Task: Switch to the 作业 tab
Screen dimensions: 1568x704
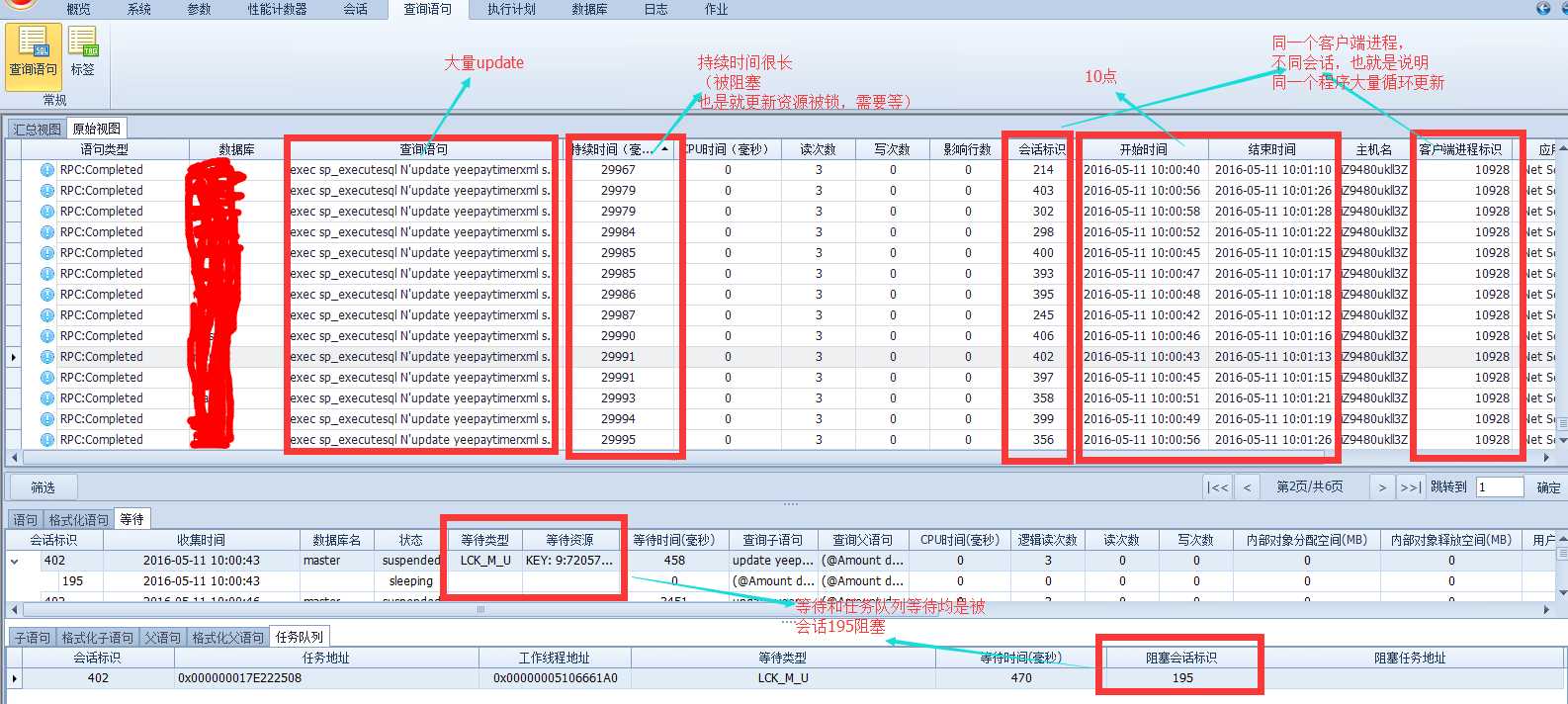Action: click(716, 9)
